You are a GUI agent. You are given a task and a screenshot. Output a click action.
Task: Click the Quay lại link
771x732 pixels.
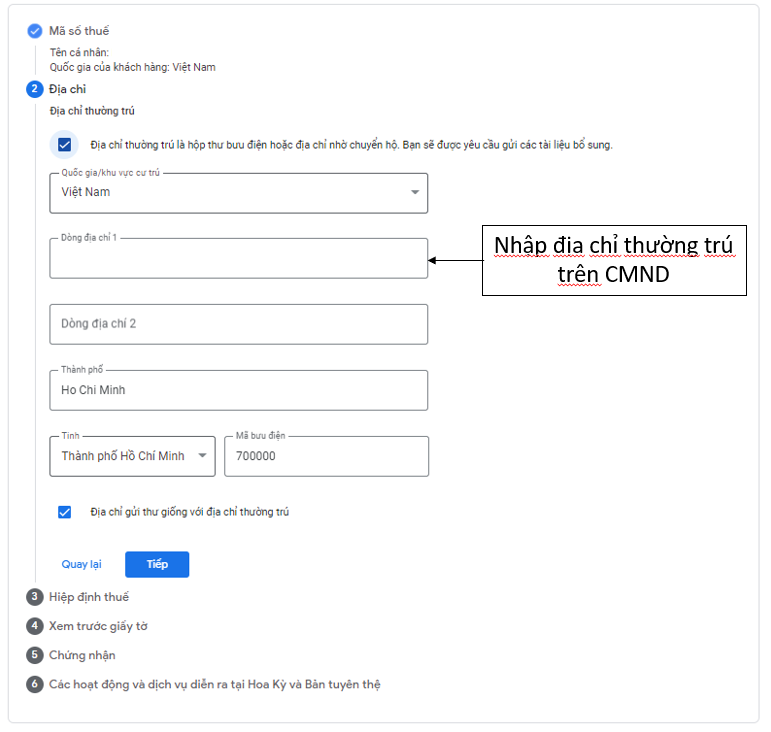[x=81, y=564]
